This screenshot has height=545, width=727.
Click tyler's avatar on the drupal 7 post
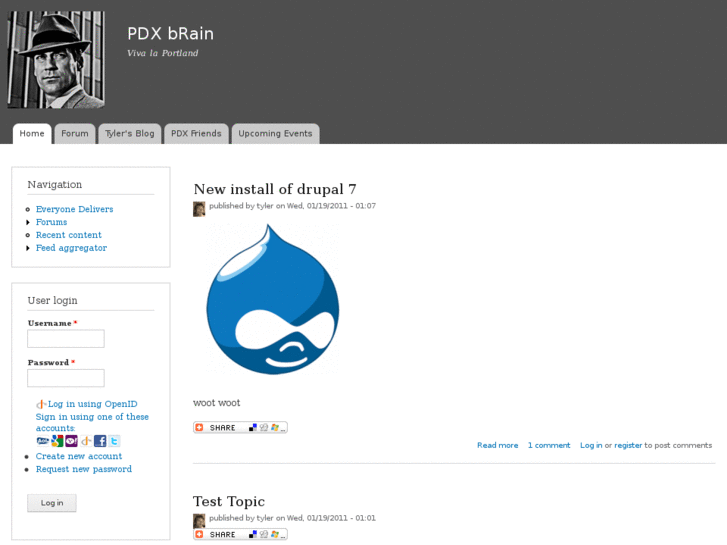199,209
